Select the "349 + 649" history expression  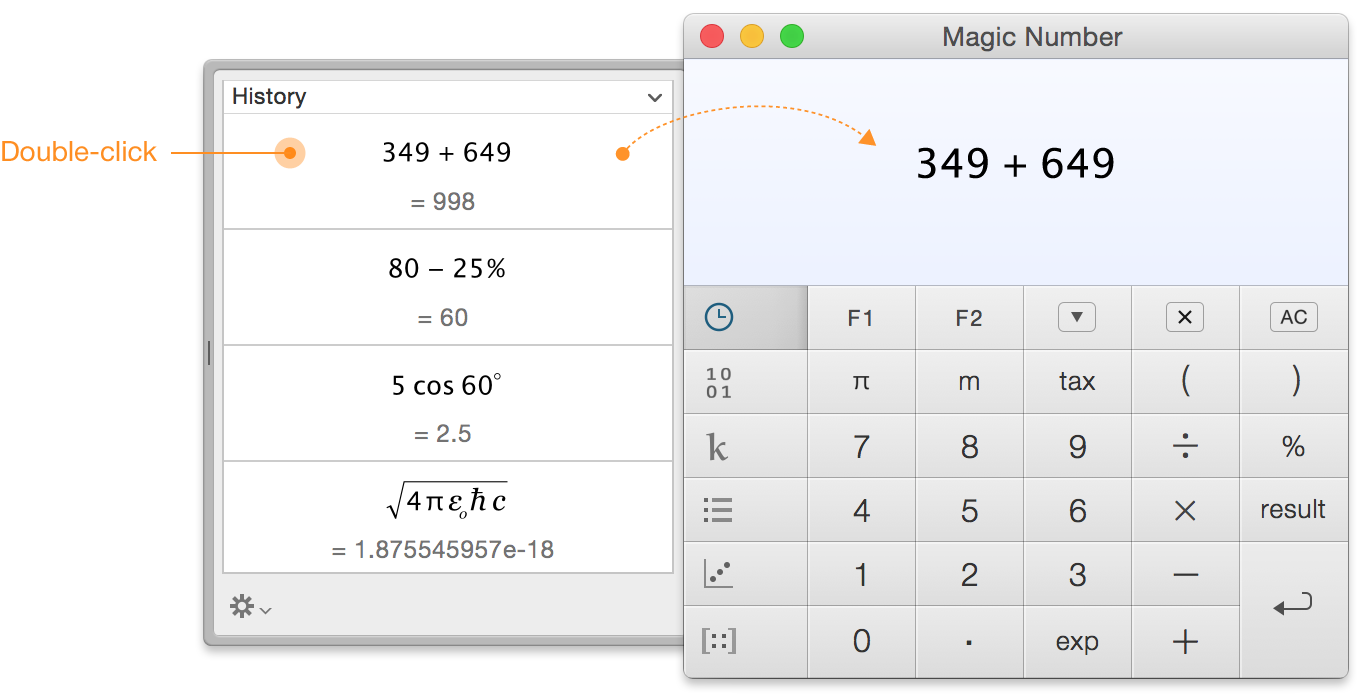(447, 153)
